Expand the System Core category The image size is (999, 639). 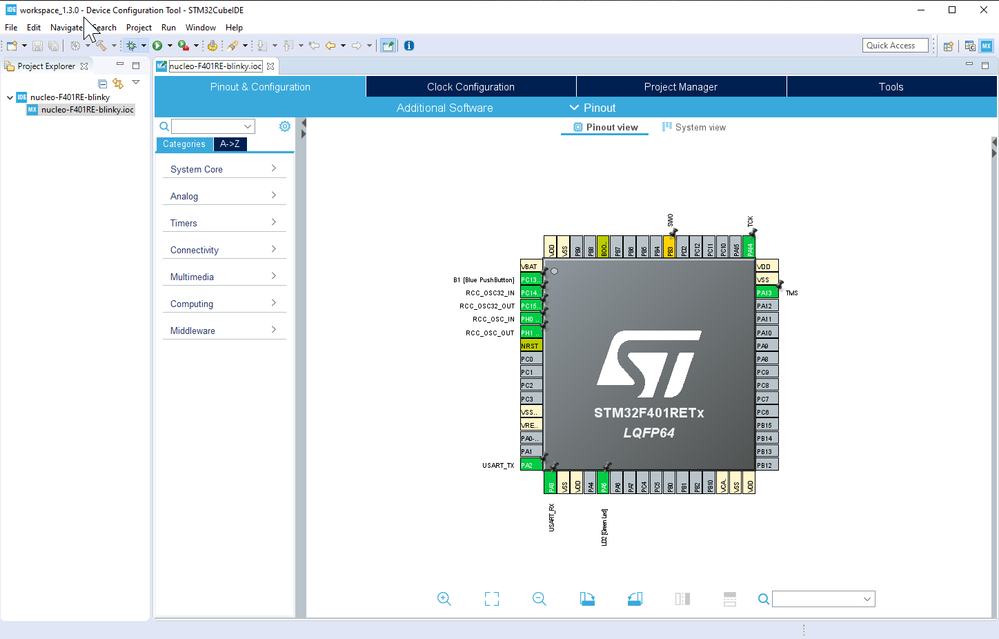point(224,169)
